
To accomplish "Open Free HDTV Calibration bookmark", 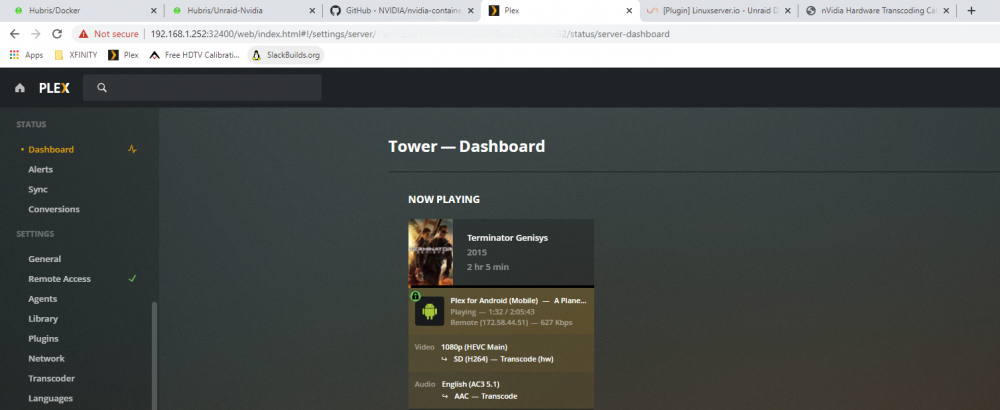I will pyautogui.click(x=195, y=55).
